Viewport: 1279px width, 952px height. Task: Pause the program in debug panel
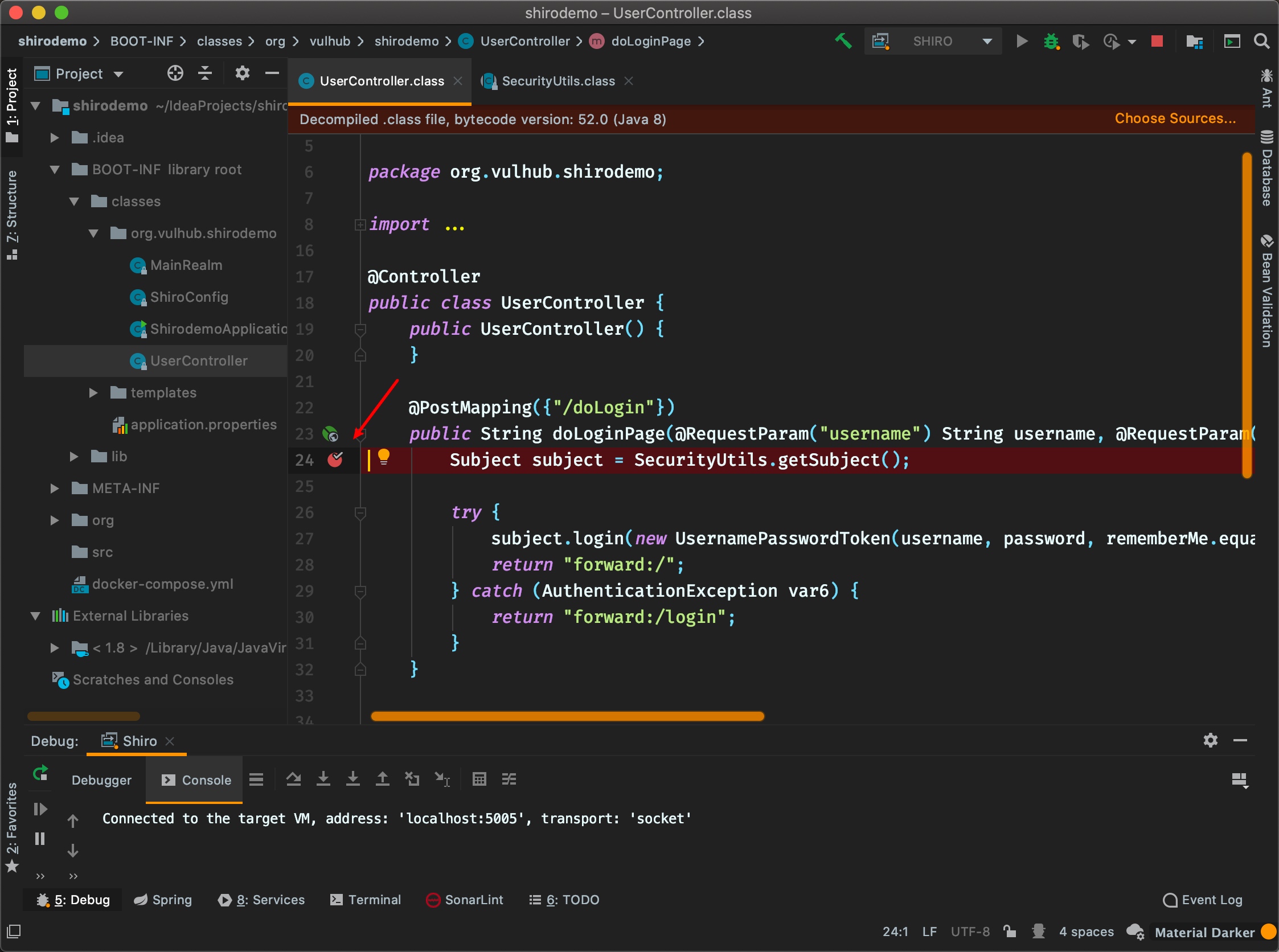tap(40, 839)
